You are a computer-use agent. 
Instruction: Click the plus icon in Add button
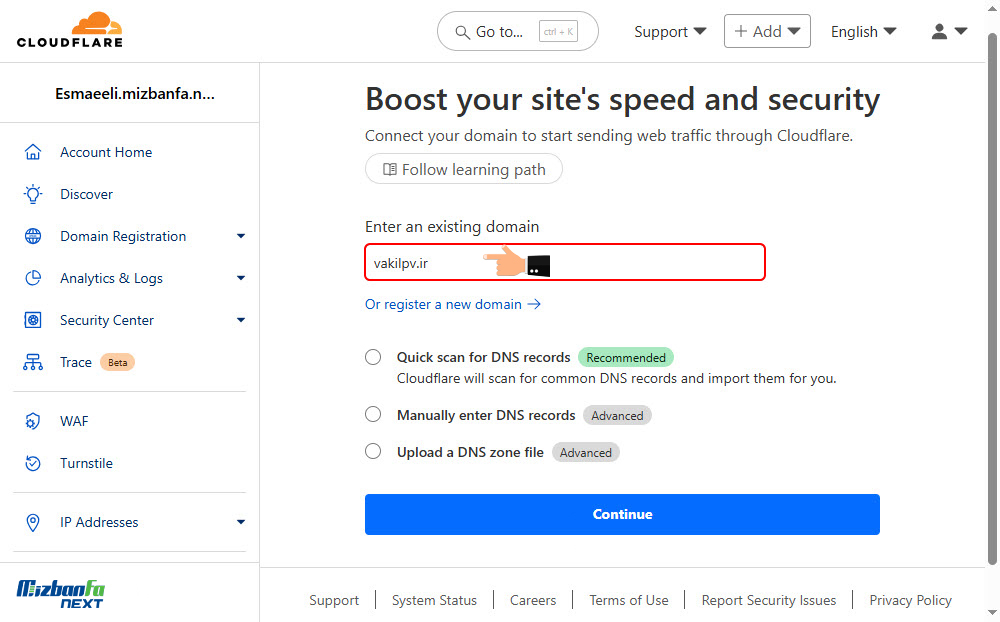click(740, 31)
